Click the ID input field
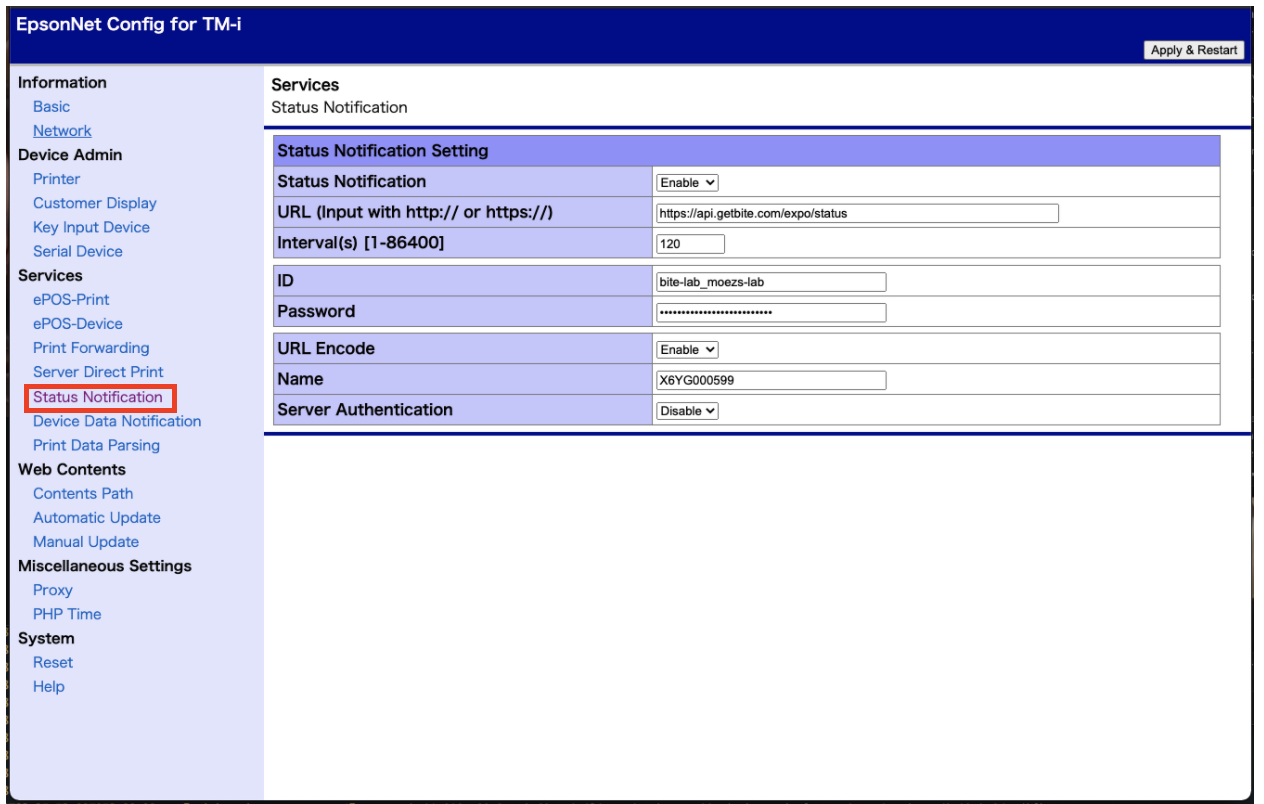 pyautogui.click(x=771, y=282)
